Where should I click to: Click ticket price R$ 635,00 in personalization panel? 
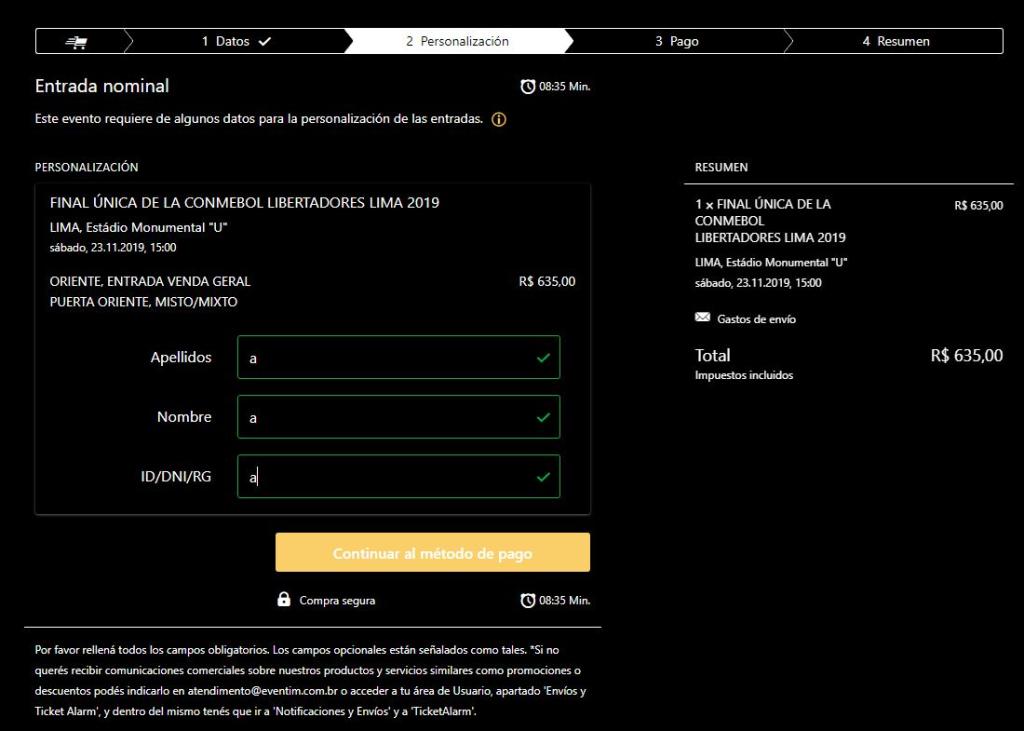pyautogui.click(x=547, y=282)
